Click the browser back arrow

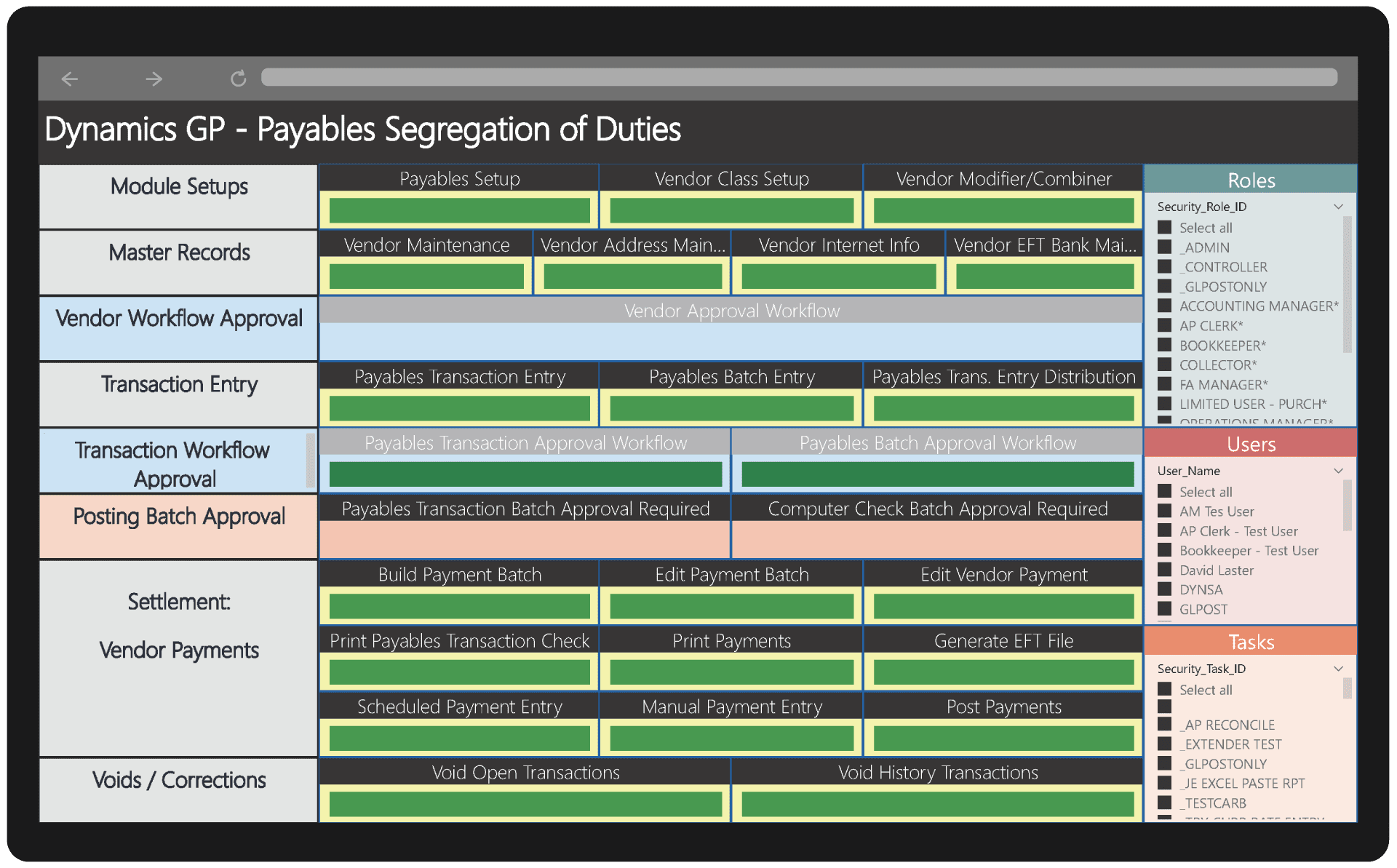pos(70,79)
